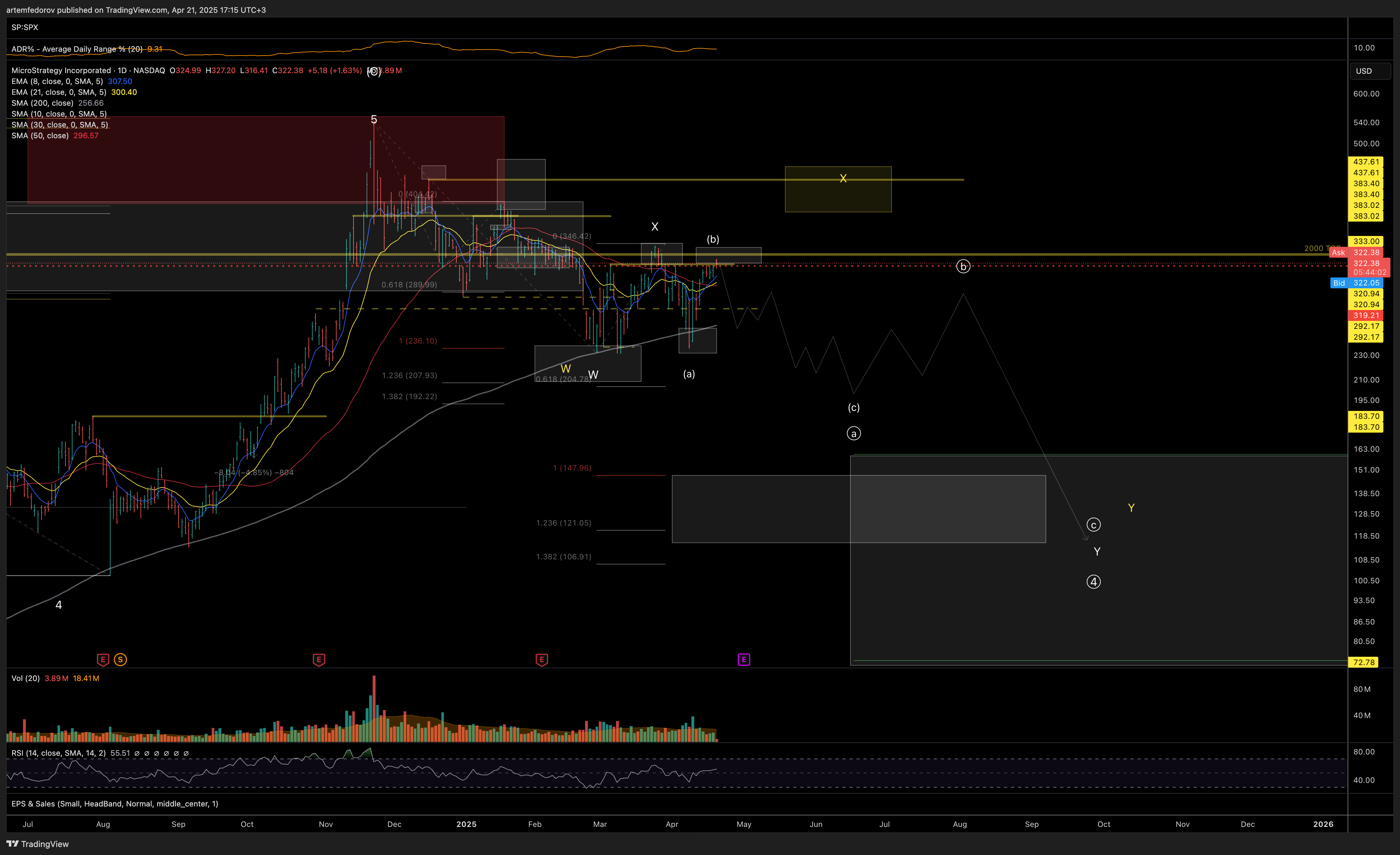
Task: Select the white Y wave label
Action: 1097,552
